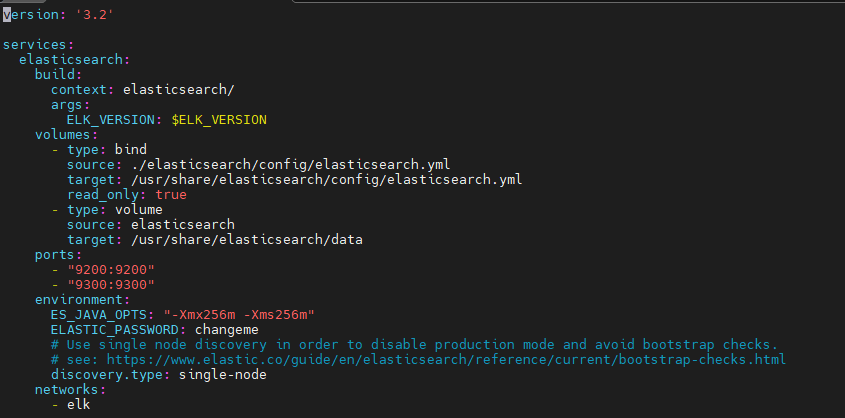The image size is (845, 418).
Task: Click the ES_JAVA_OPTS value "-Xmx256m -Xms256m"
Action: [x=239, y=315]
